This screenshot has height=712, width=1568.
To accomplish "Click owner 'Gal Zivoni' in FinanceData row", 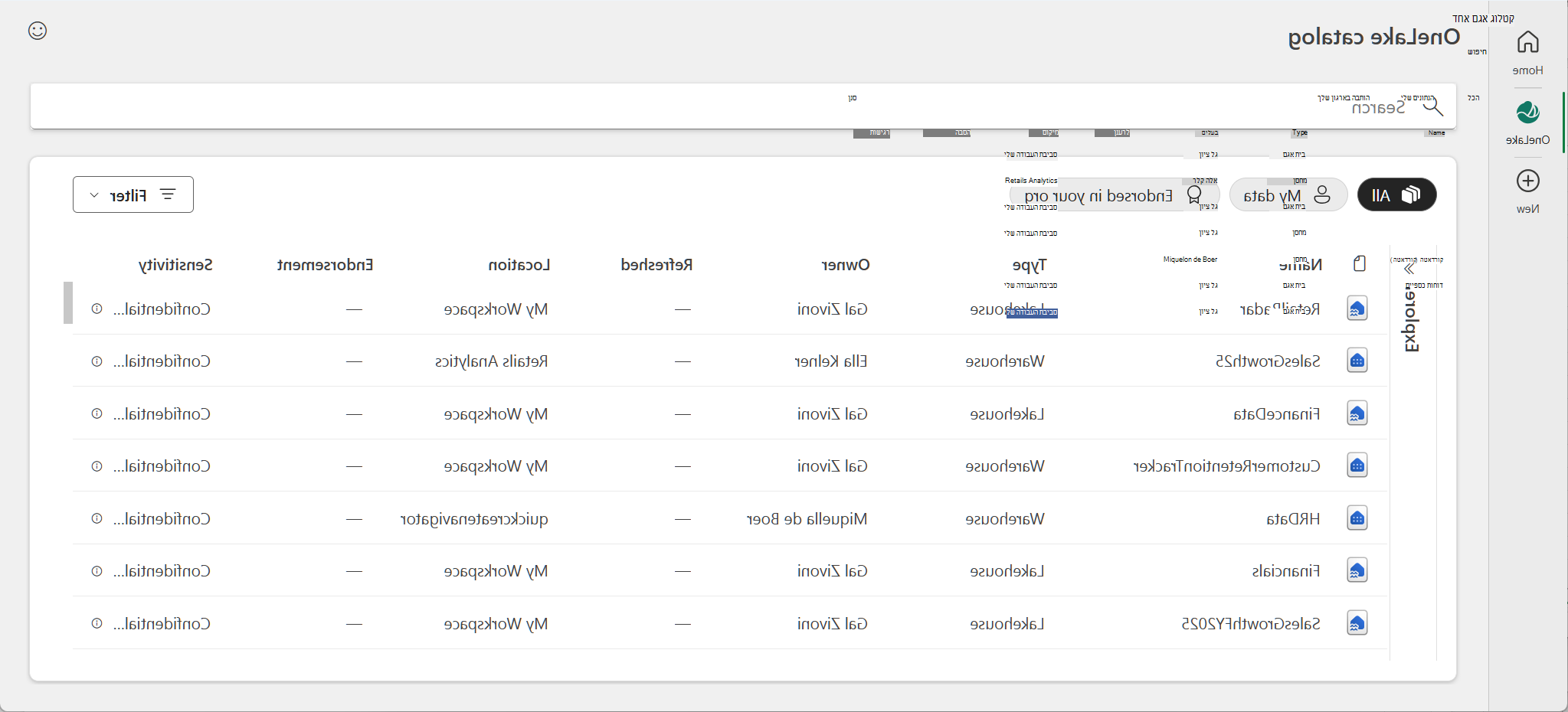I will tap(833, 414).
